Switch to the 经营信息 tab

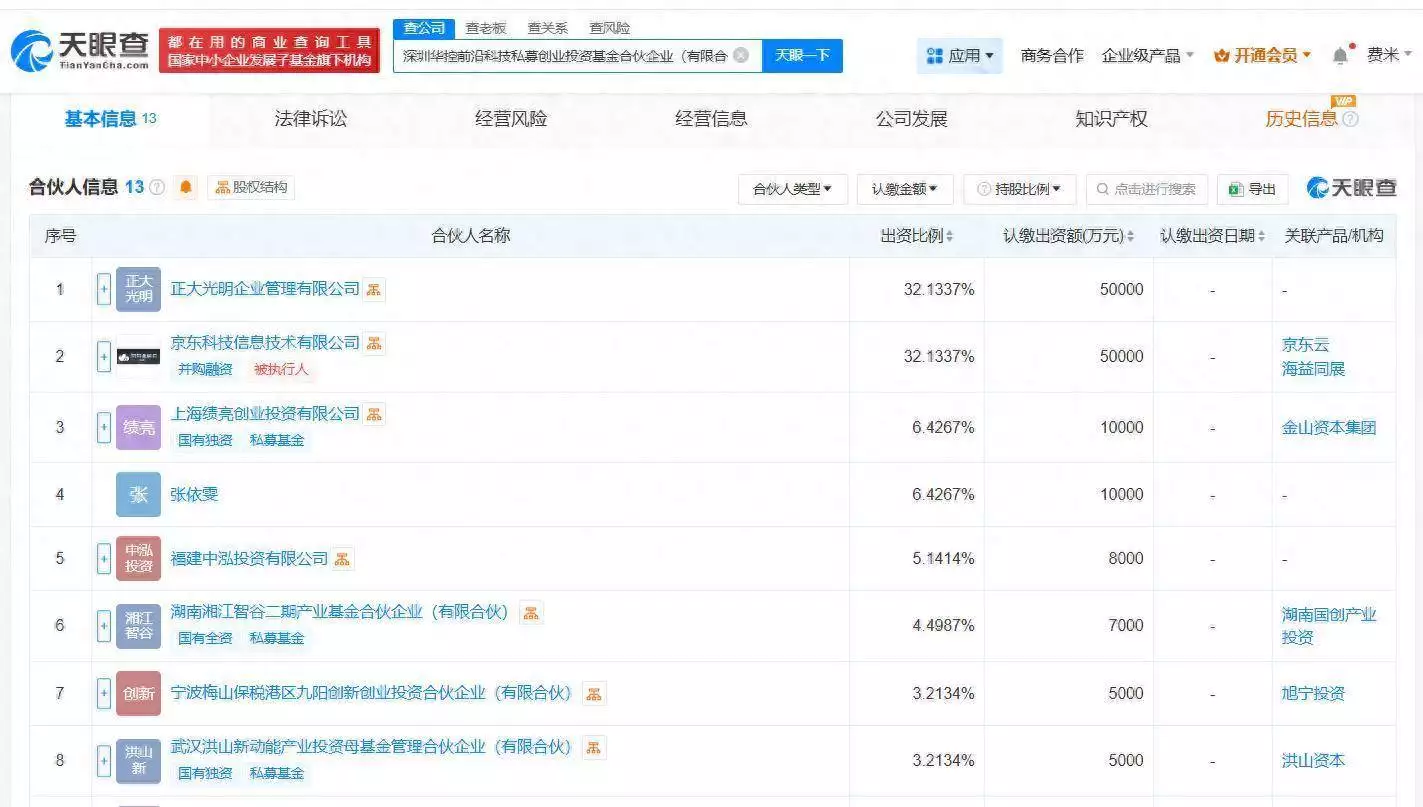point(711,119)
